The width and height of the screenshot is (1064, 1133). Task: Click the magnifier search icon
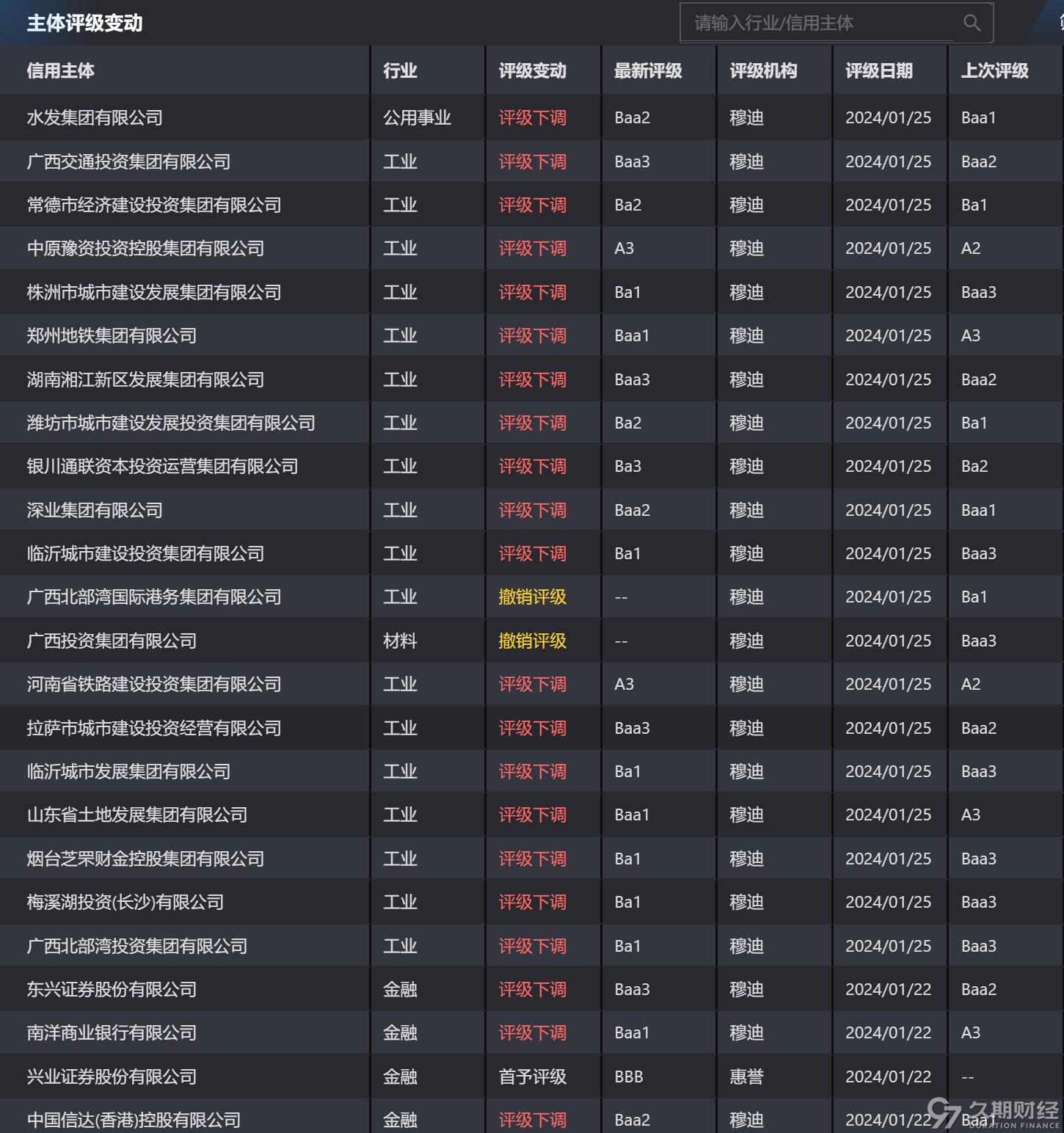coord(972,23)
